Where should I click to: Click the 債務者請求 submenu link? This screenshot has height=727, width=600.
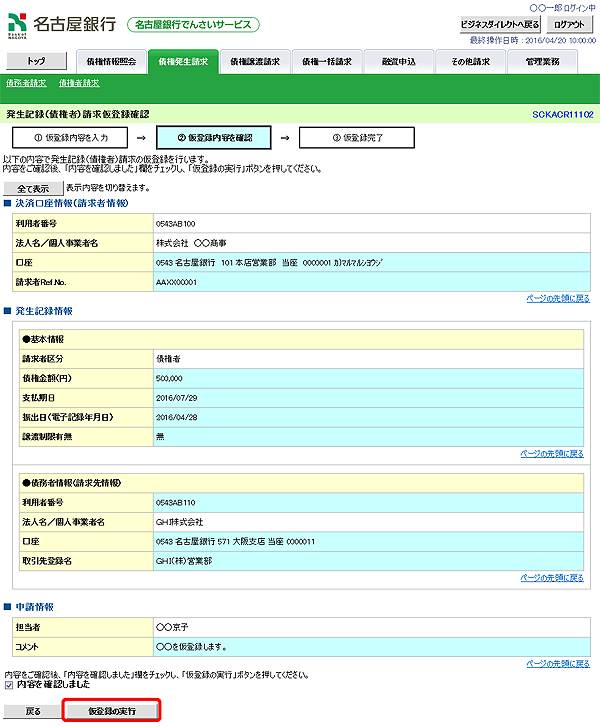pyautogui.click(x=26, y=83)
